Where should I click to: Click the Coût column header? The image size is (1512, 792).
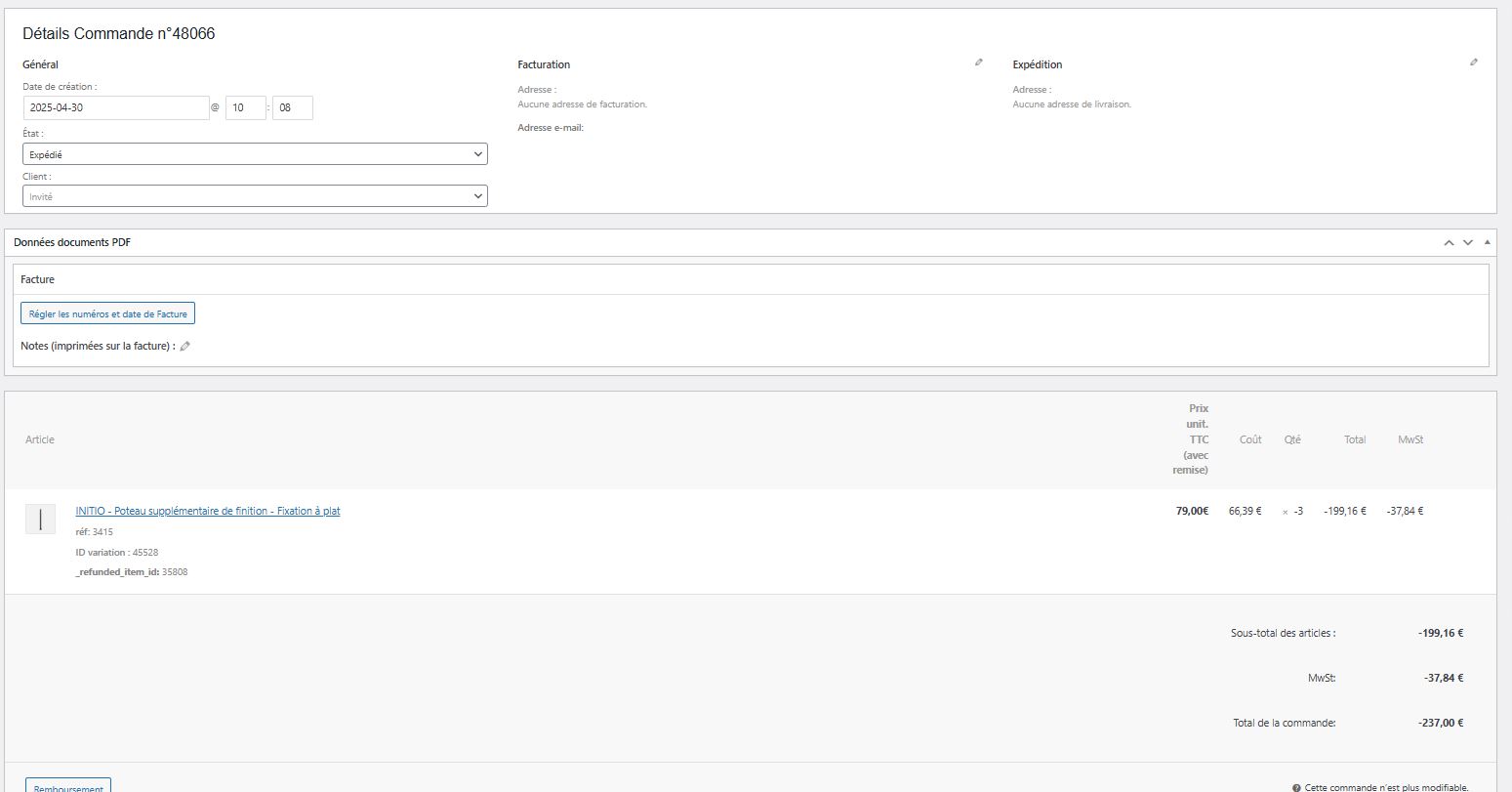point(1250,439)
